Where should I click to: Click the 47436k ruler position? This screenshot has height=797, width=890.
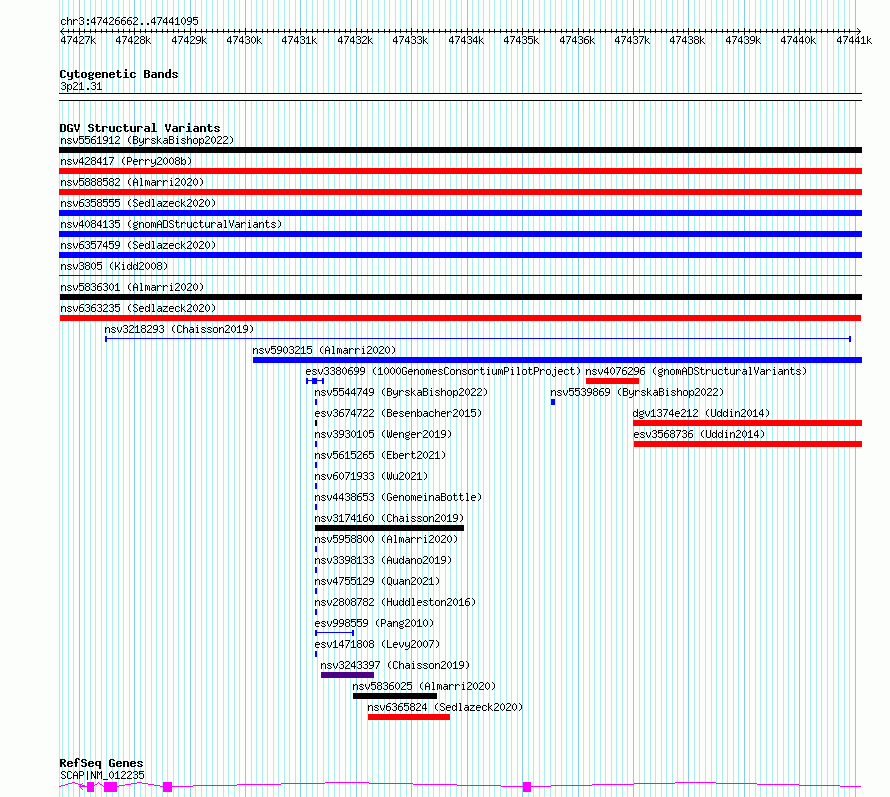tap(577, 40)
